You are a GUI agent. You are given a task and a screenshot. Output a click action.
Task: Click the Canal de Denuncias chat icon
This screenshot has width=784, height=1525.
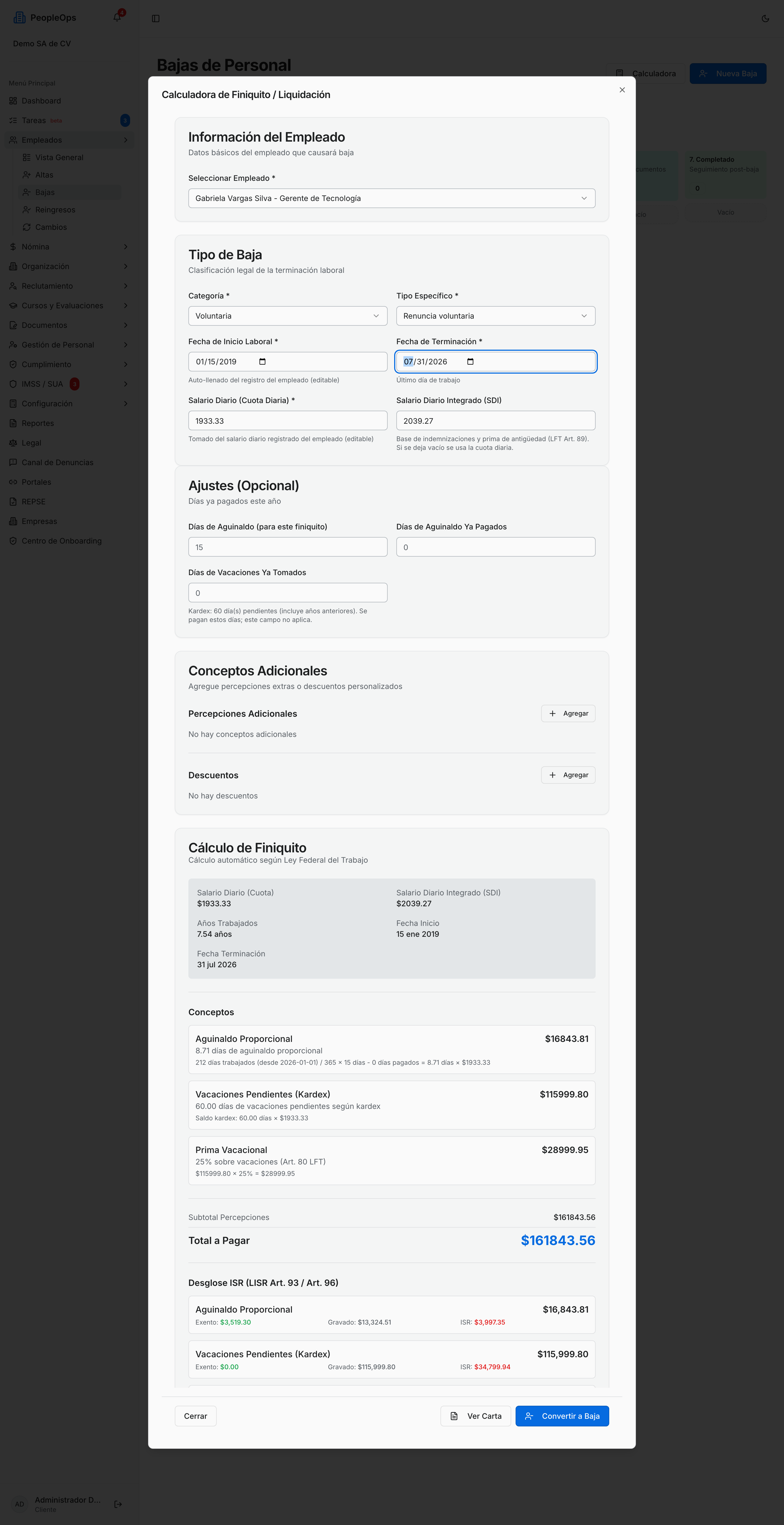(13, 462)
